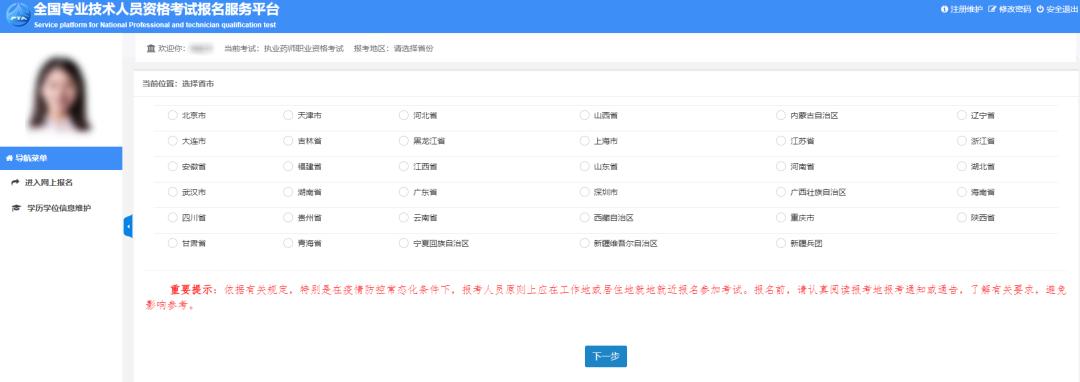The width and height of the screenshot is (1080, 382).
Task: Pick 陕西省 radio option
Action: pos(962,217)
